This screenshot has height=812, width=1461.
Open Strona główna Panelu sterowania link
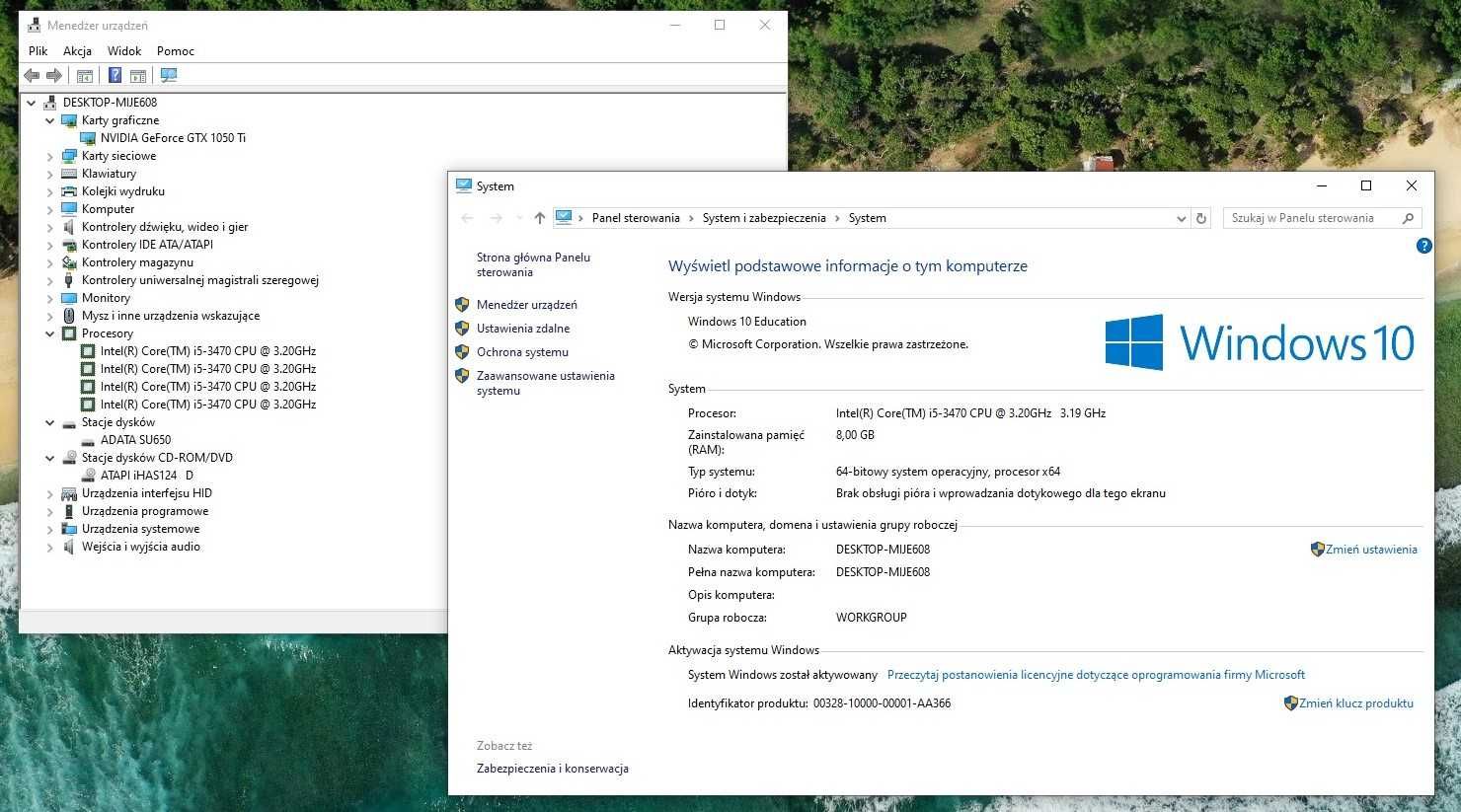[533, 264]
